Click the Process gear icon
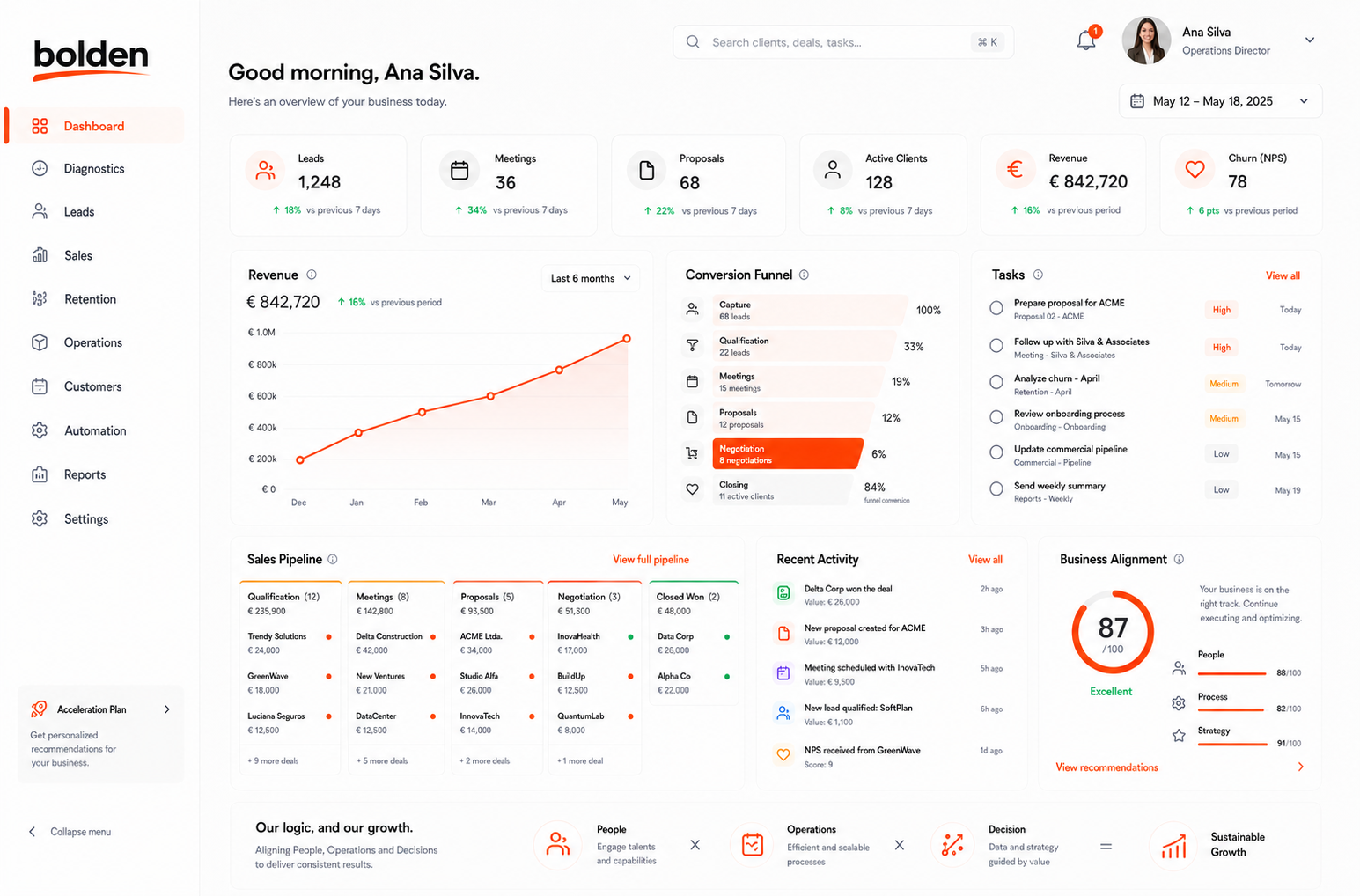The width and height of the screenshot is (1360, 896). (1179, 702)
